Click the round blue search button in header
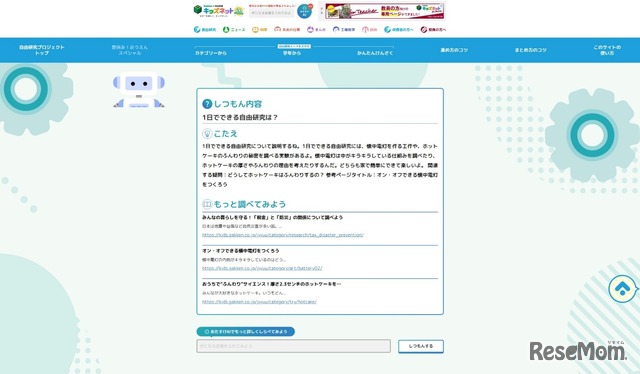 tap(304, 11)
